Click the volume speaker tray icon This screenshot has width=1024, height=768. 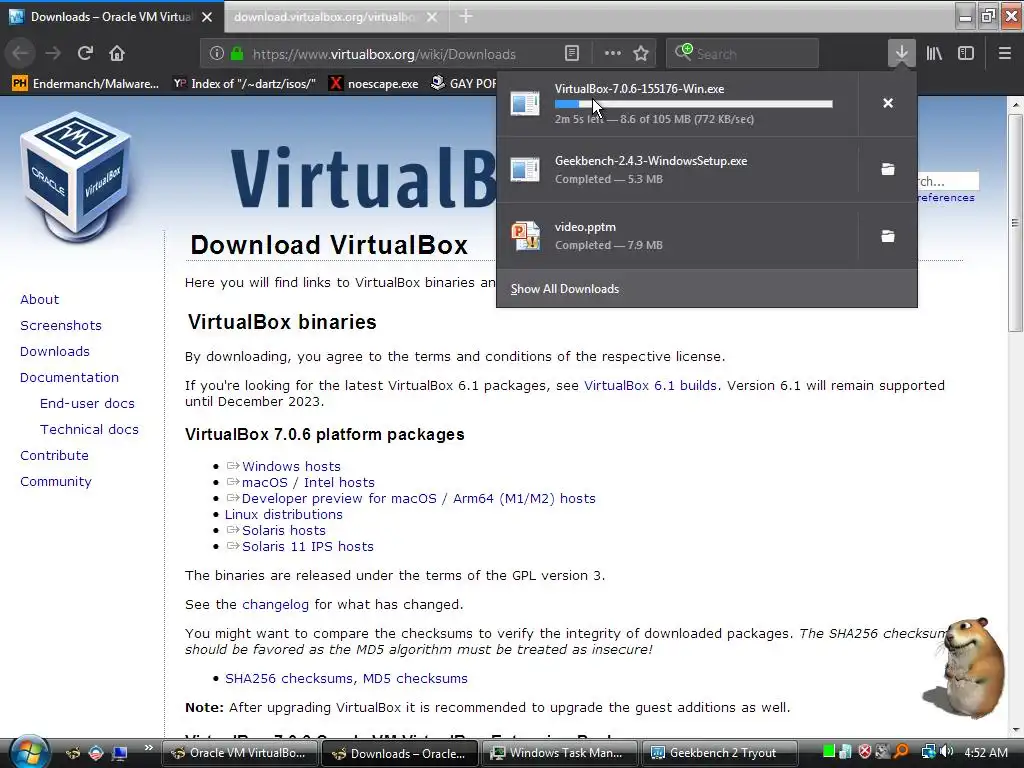946,752
